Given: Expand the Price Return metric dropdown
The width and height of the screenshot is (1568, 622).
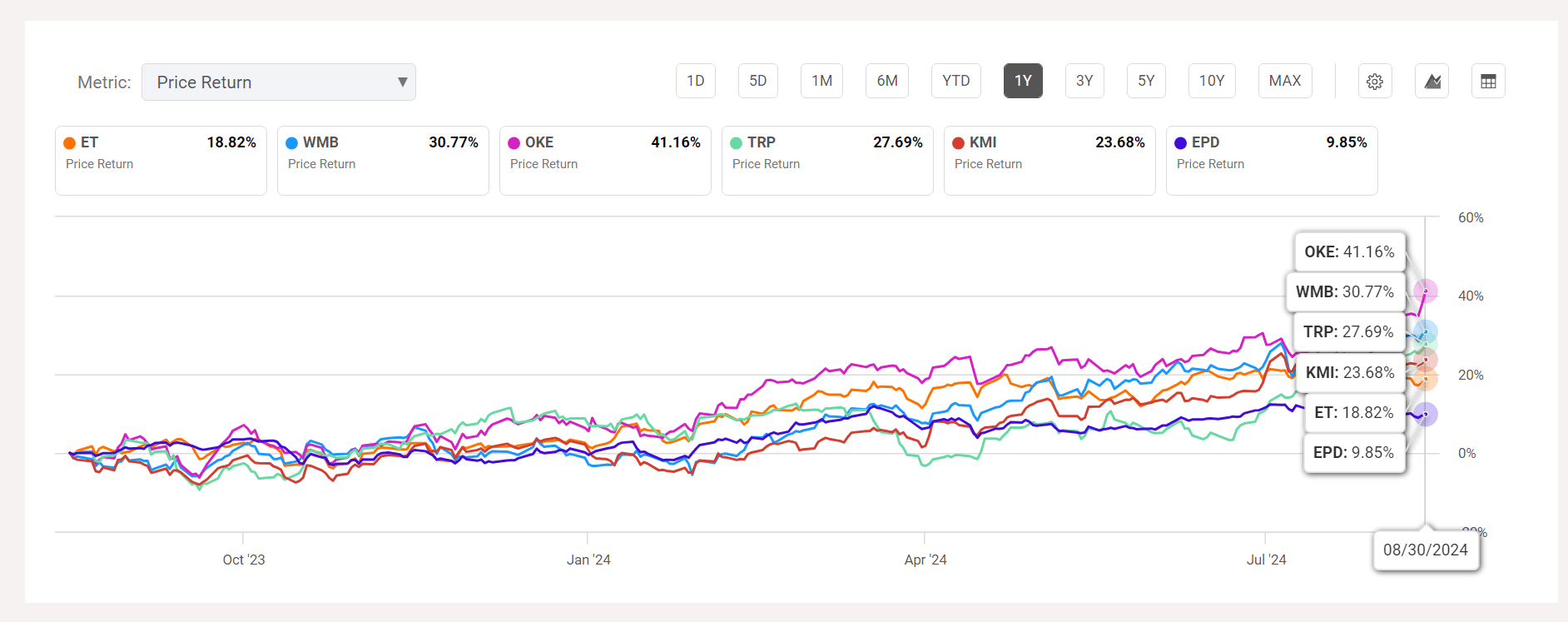Looking at the screenshot, I should point(278,82).
